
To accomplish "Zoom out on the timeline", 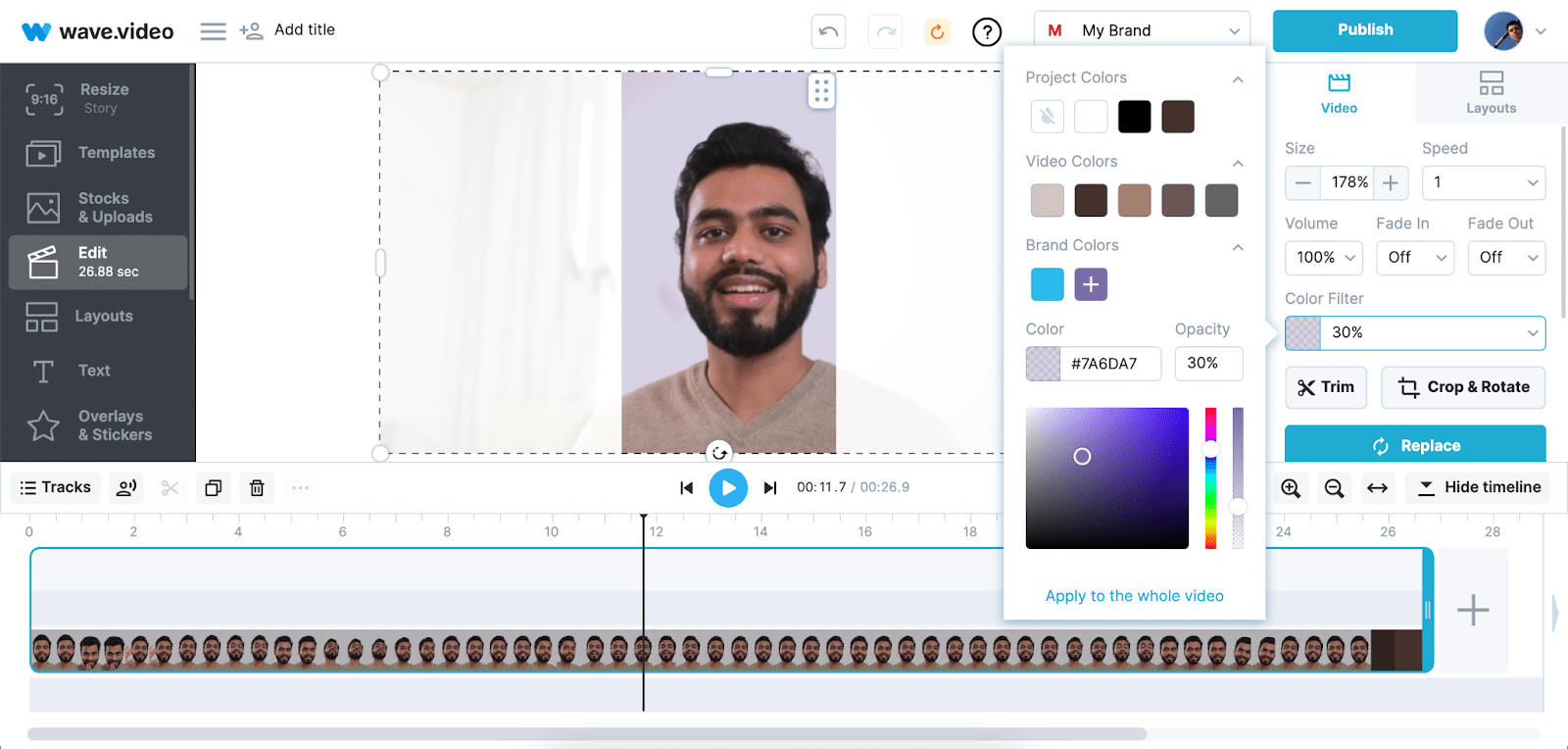I will (x=1334, y=487).
